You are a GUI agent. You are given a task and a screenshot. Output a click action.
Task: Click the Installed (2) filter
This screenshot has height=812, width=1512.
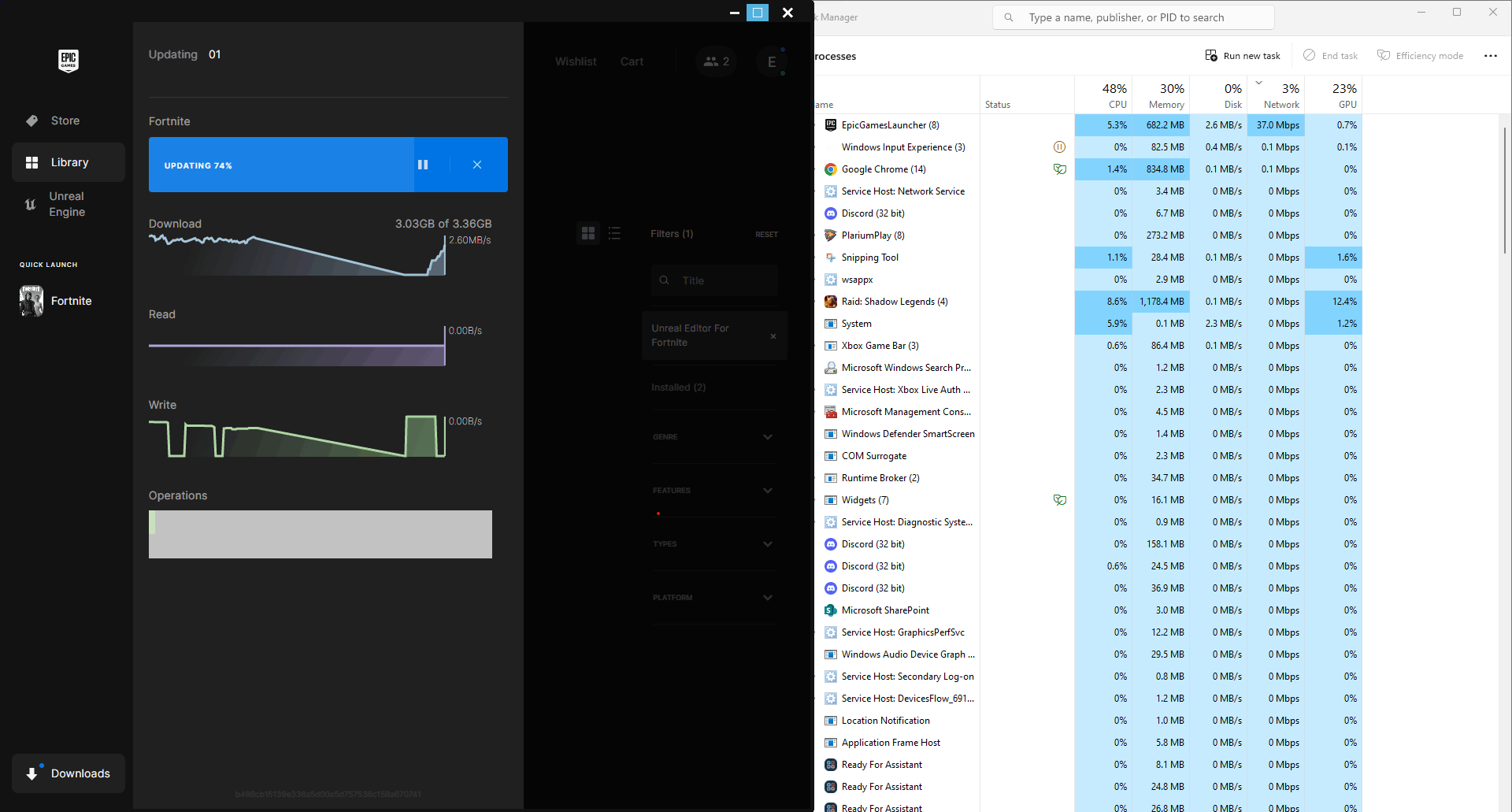(x=678, y=387)
